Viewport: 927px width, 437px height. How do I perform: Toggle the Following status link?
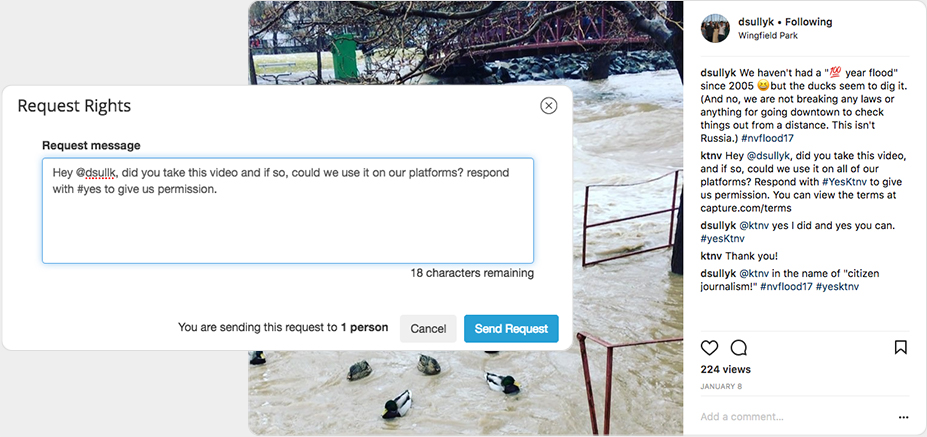tap(809, 22)
